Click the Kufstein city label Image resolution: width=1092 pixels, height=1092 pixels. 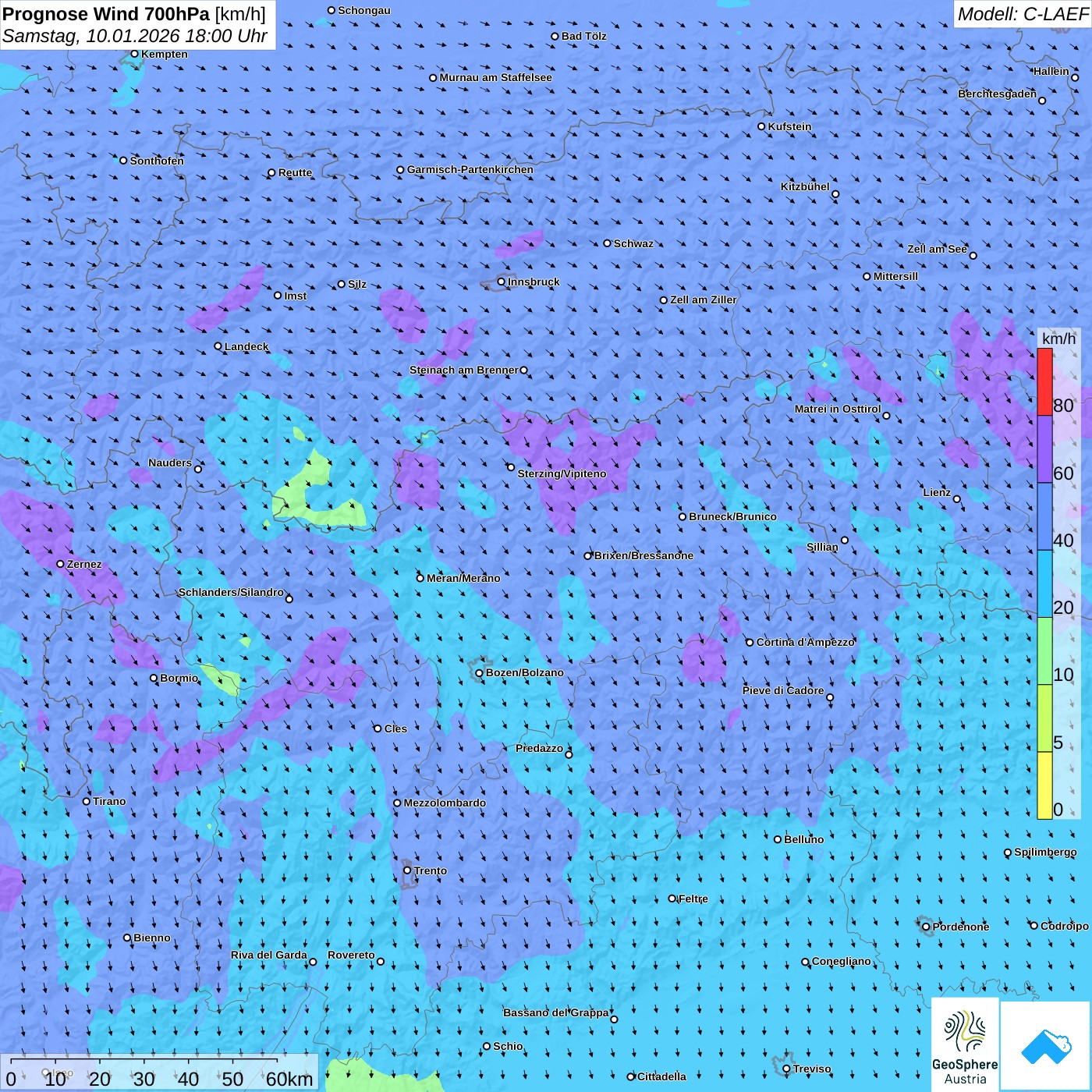point(790,126)
